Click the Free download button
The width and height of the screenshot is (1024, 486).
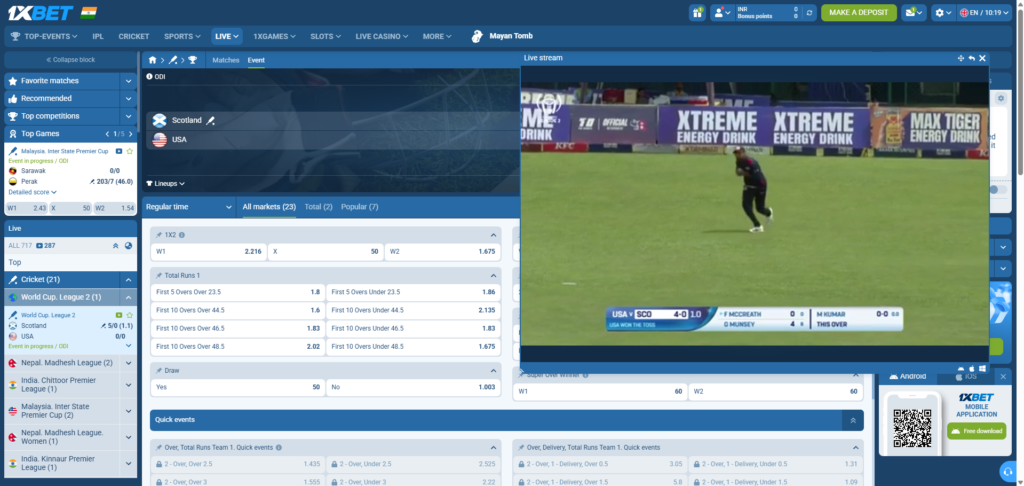pyautogui.click(x=976, y=431)
